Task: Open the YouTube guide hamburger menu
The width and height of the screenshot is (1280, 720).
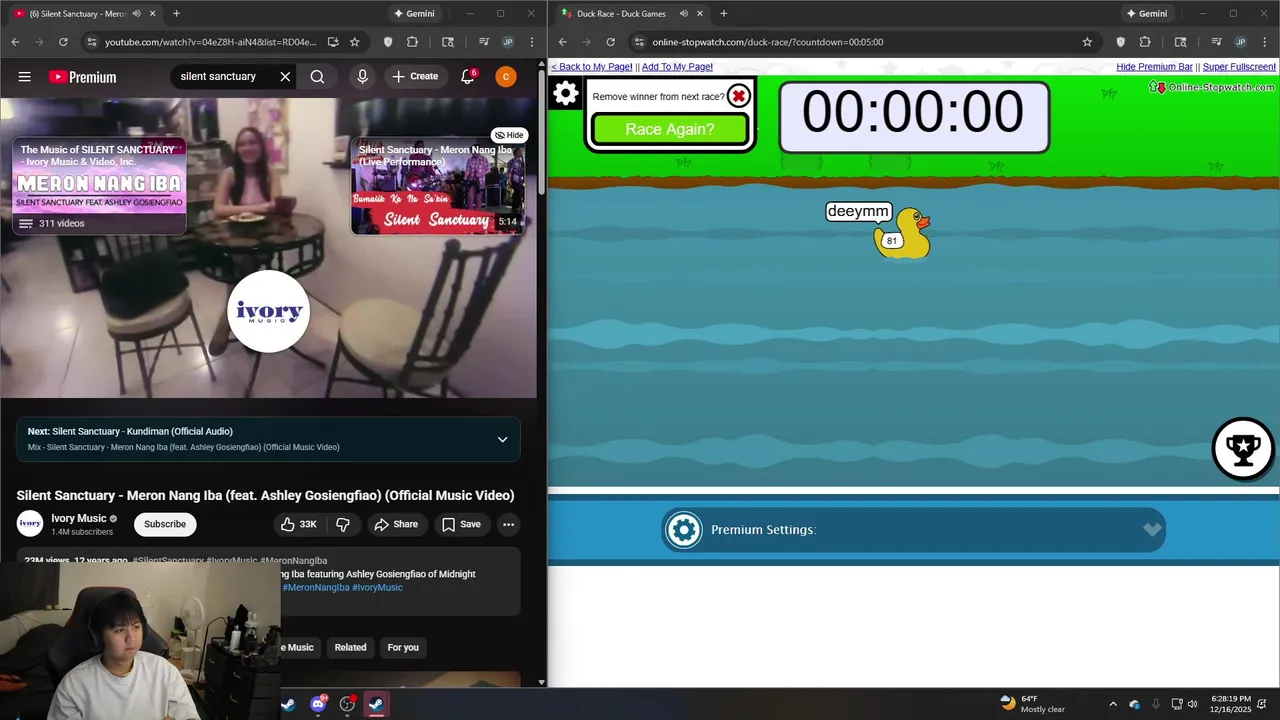Action: 25,77
